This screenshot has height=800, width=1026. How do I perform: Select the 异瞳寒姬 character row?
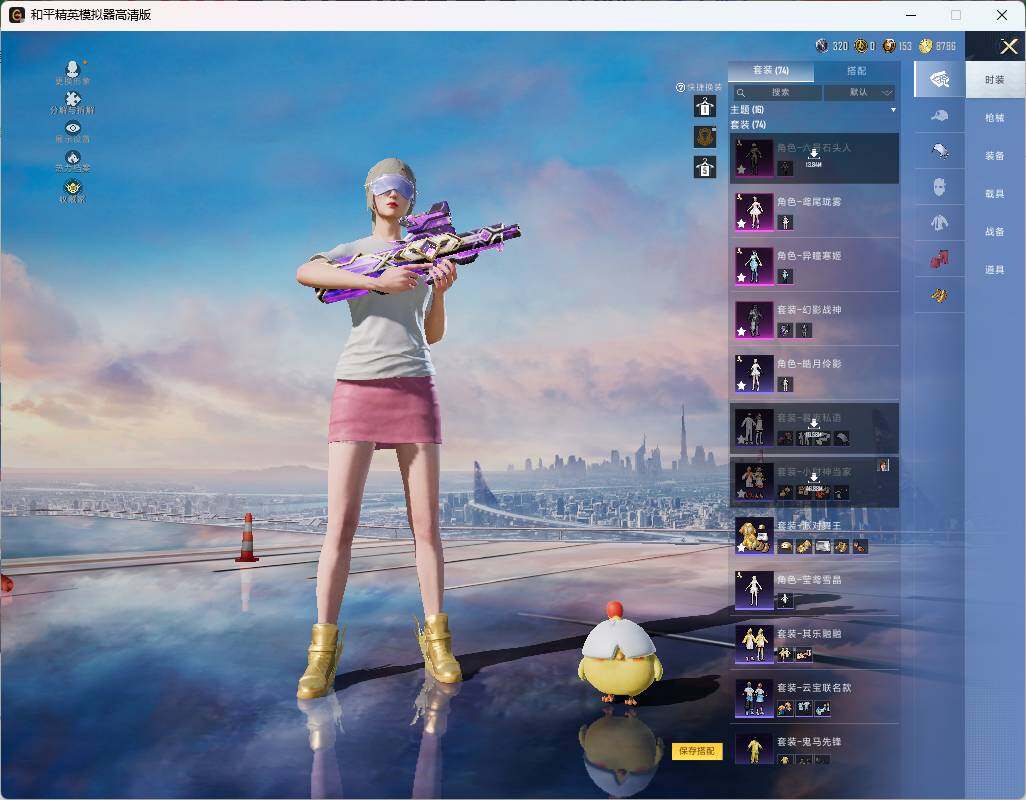(x=814, y=266)
